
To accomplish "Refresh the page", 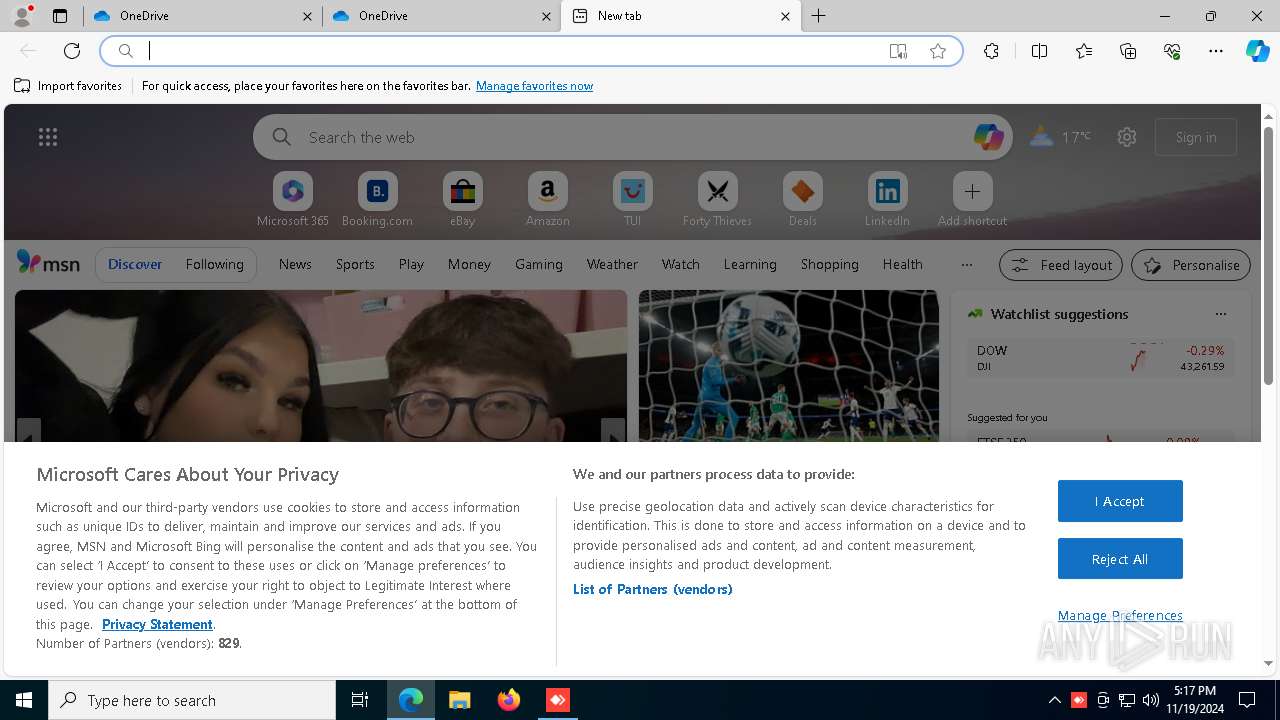I will tap(72, 51).
